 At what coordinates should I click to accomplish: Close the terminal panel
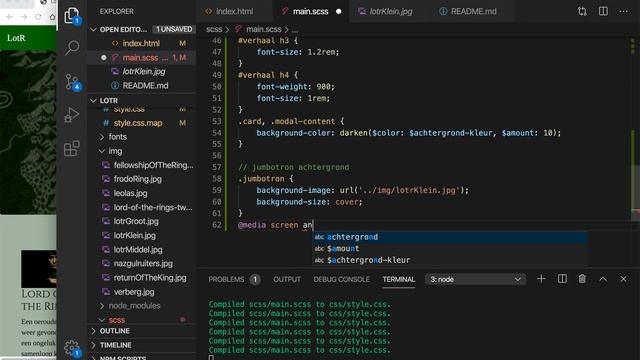pyautogui.click(x=623, y=279)
